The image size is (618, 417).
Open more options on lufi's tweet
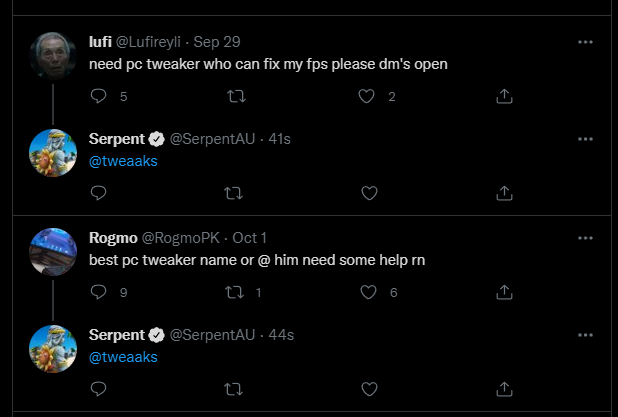tap(585, 42)
